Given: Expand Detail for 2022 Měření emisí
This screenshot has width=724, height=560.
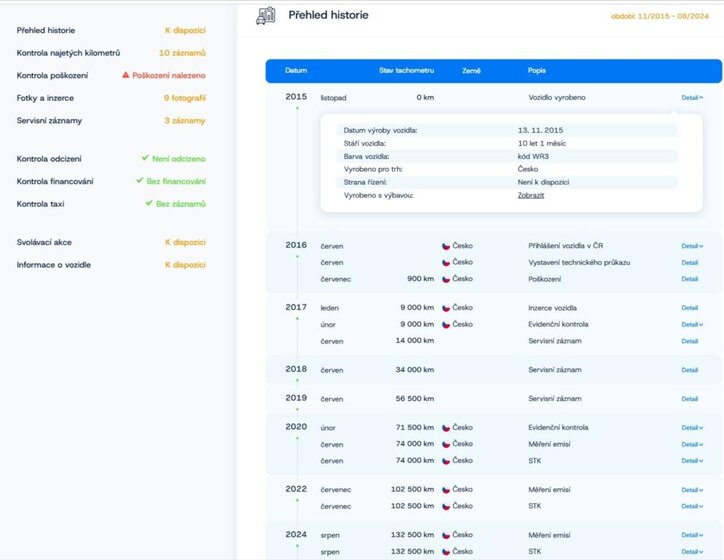Looking at the screenshot, I should 692,490.
